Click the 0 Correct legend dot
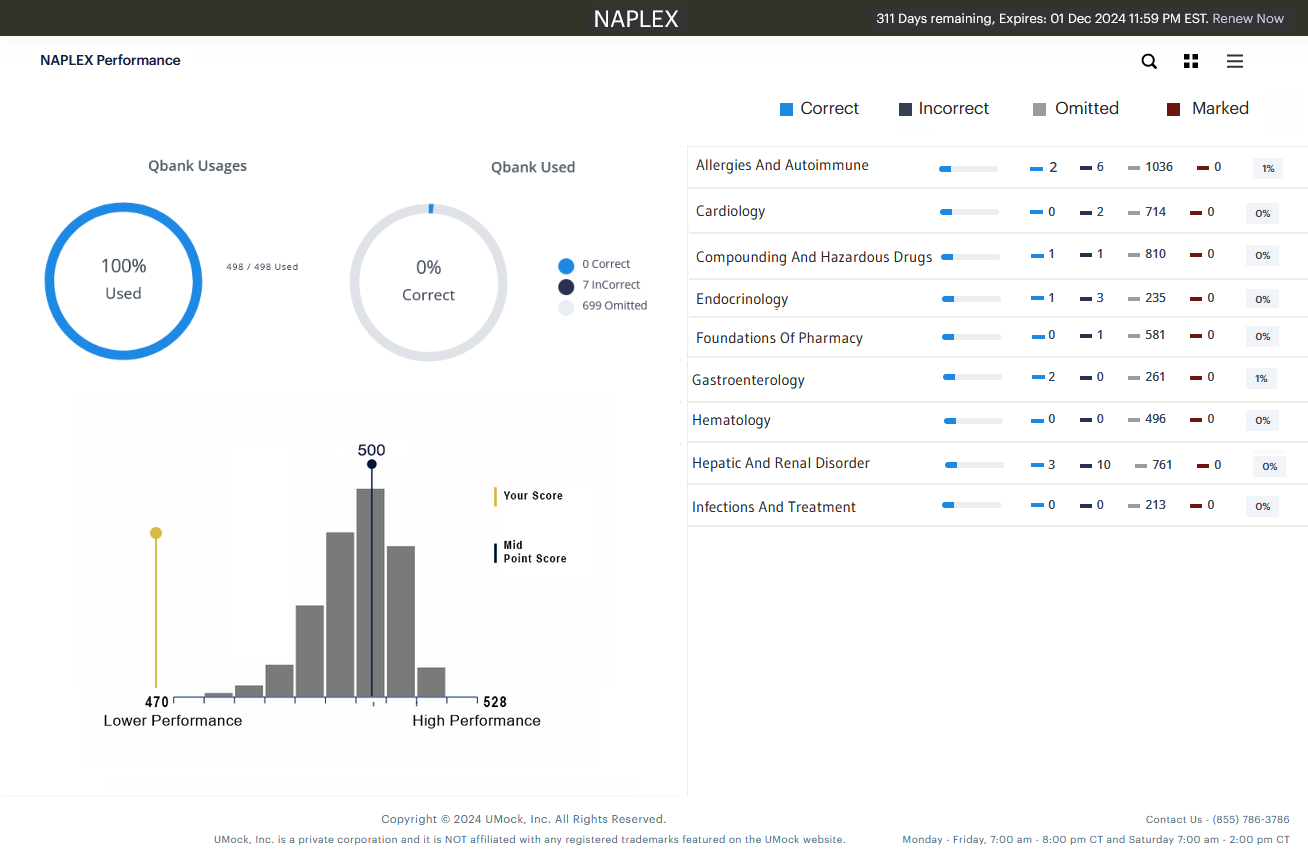The width and height of the screenshot is (1308, 858). pyautogui.click(x=566, y=266)
